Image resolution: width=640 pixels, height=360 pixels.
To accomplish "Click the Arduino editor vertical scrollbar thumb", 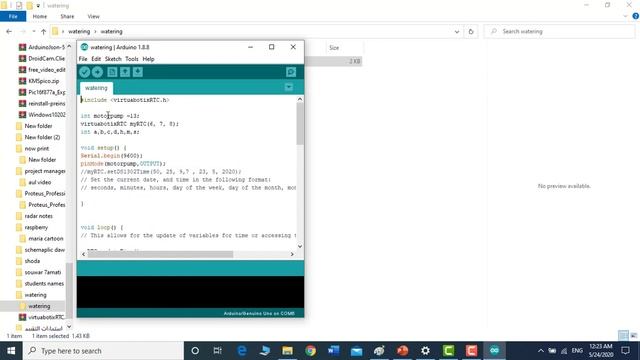I will pos(300,124).
